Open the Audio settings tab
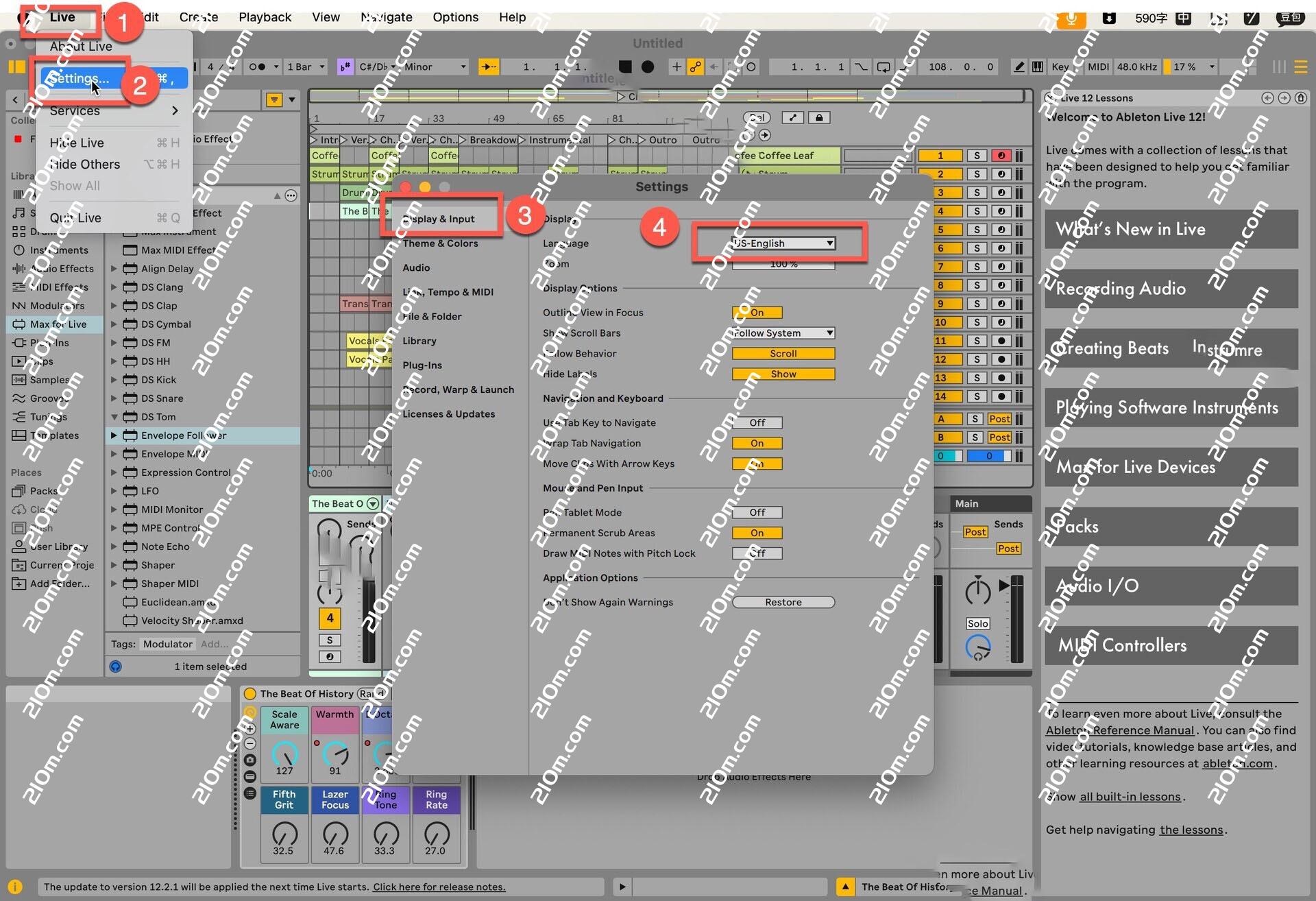Image resolution: width=1316 pixels, height=901 pixels. (x=416, y=268)
